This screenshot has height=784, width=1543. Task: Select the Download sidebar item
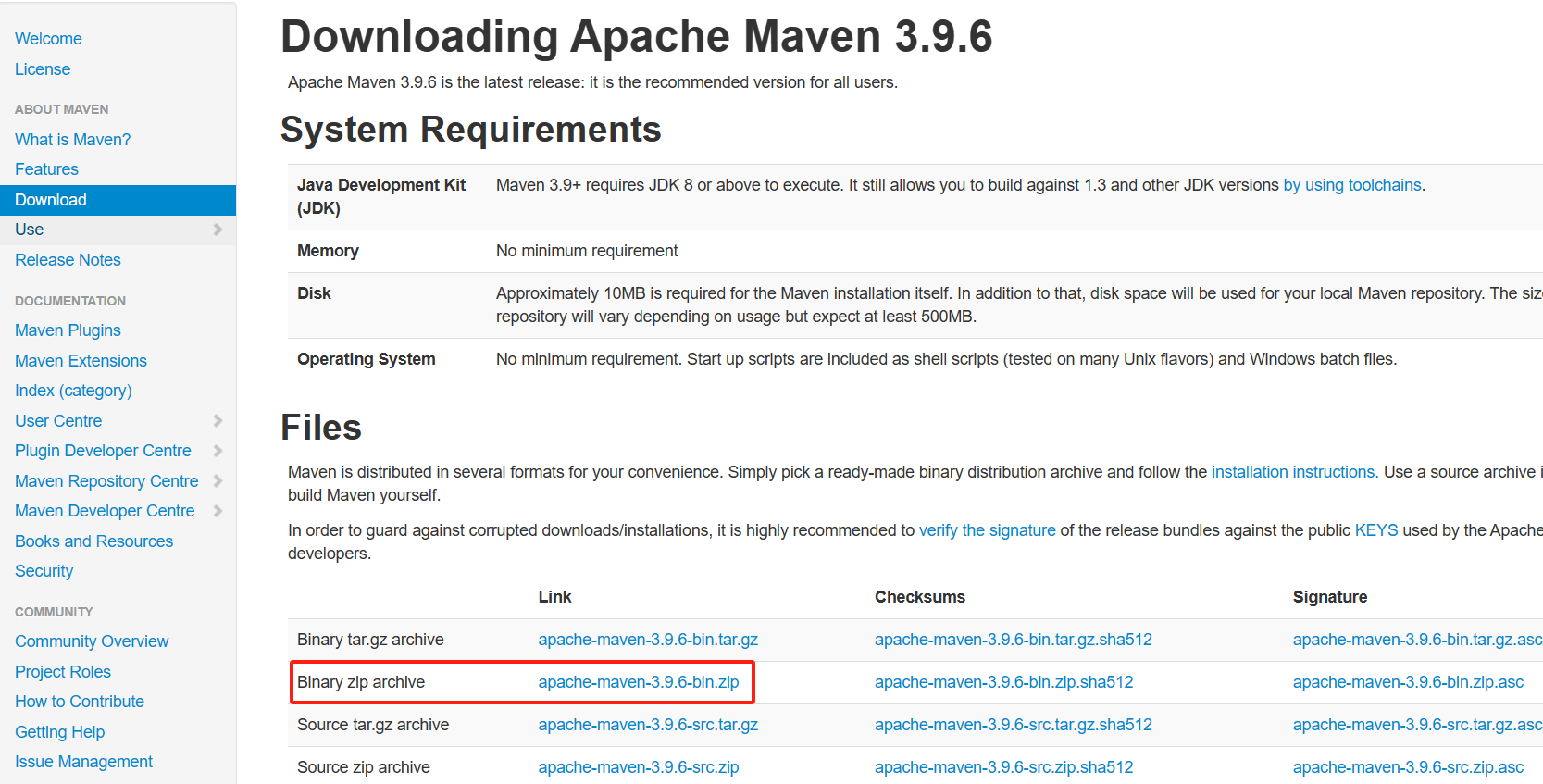pyautogui.click(x=118, y=200)
